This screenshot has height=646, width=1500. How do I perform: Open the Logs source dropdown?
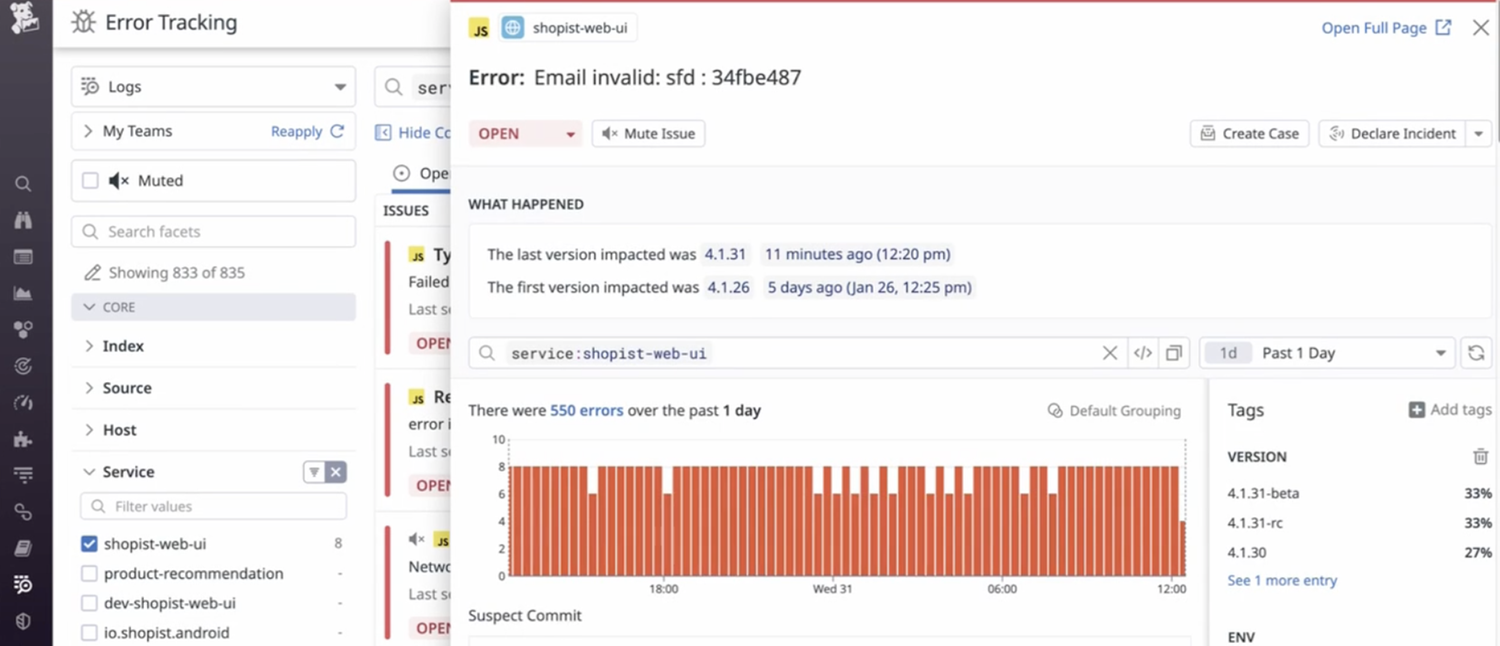tap(213, 87)
